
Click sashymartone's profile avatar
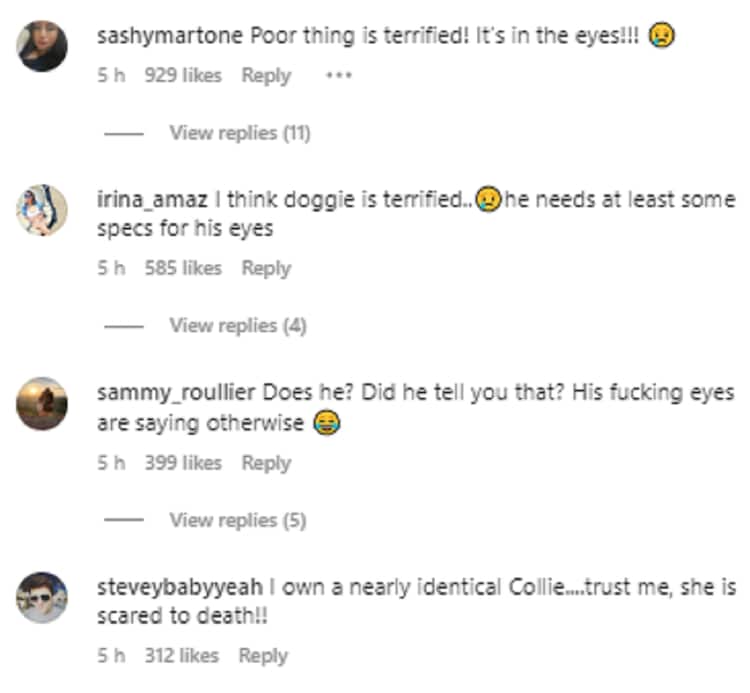pyautogui.click(x=42, y=47)
